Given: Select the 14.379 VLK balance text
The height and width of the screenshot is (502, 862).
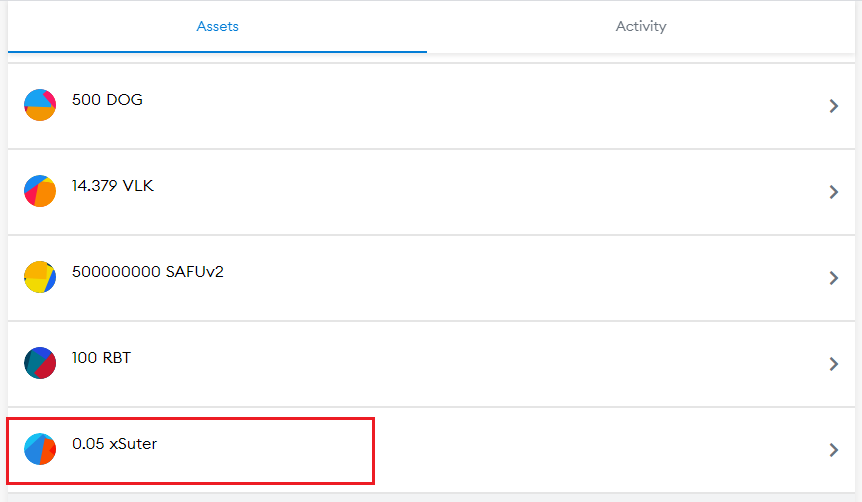Looking at the screenshot, I should point(113,186).
